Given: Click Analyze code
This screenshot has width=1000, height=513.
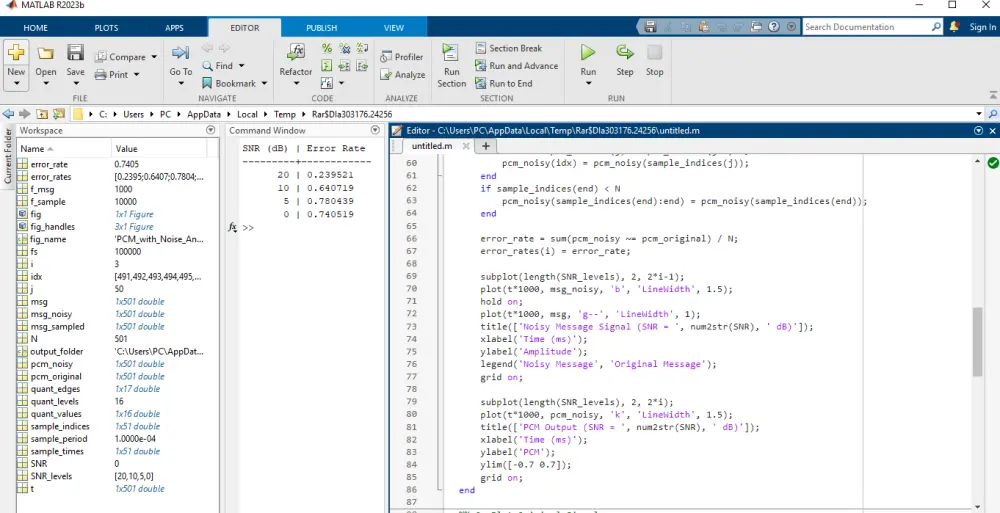Looking at the screenshot, I should coord(402,75).
